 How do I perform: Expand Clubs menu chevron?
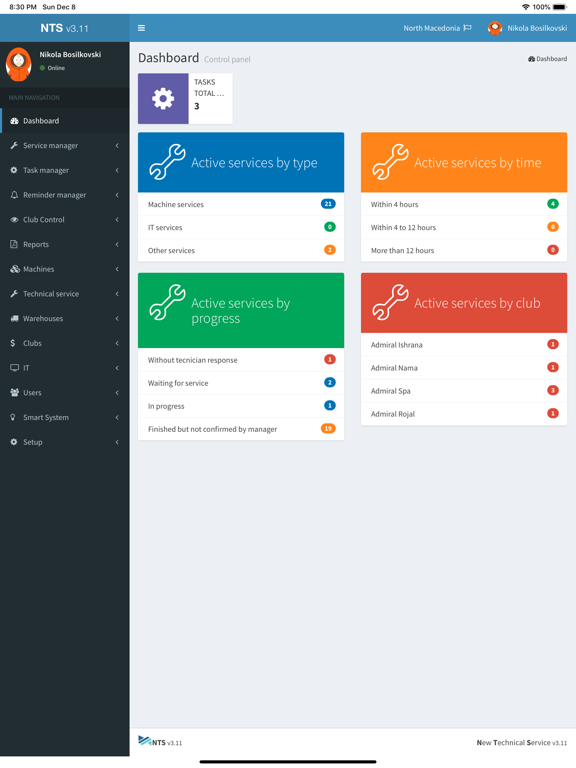click(x=117, y=343)
